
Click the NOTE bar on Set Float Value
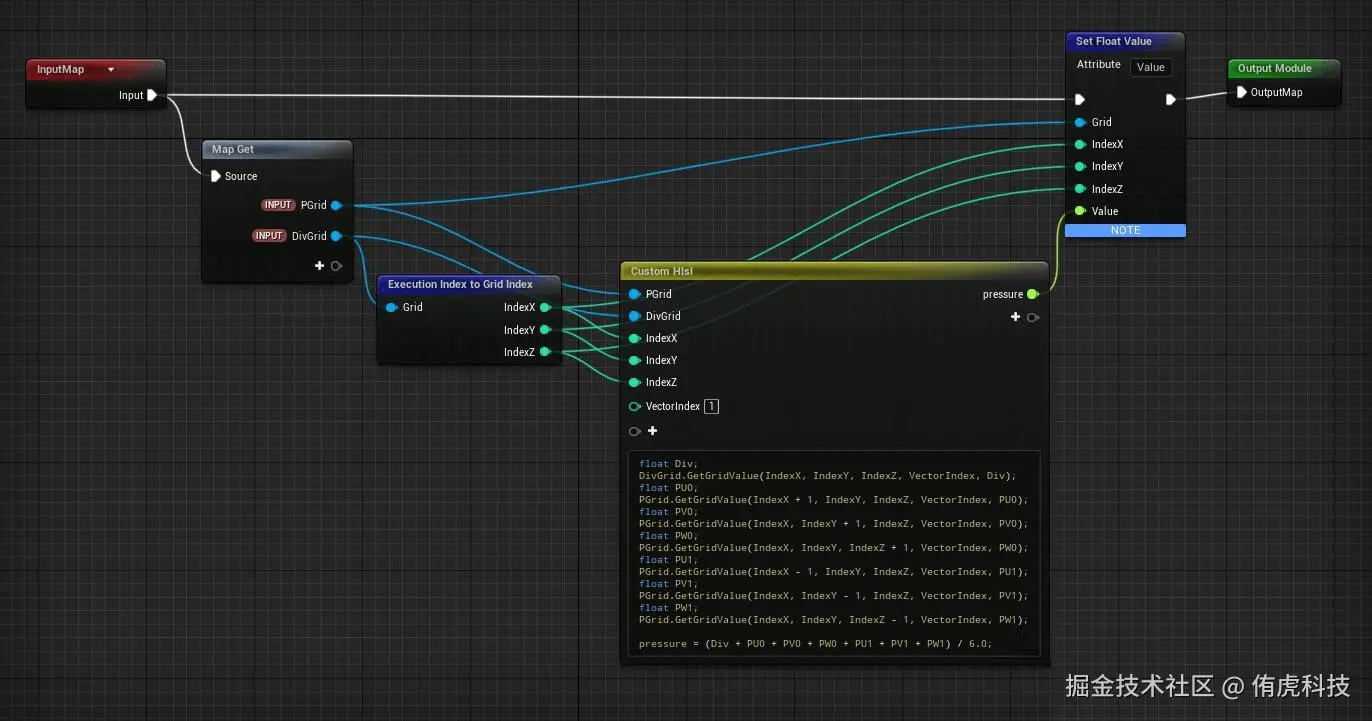click(x=1125, y=230)
